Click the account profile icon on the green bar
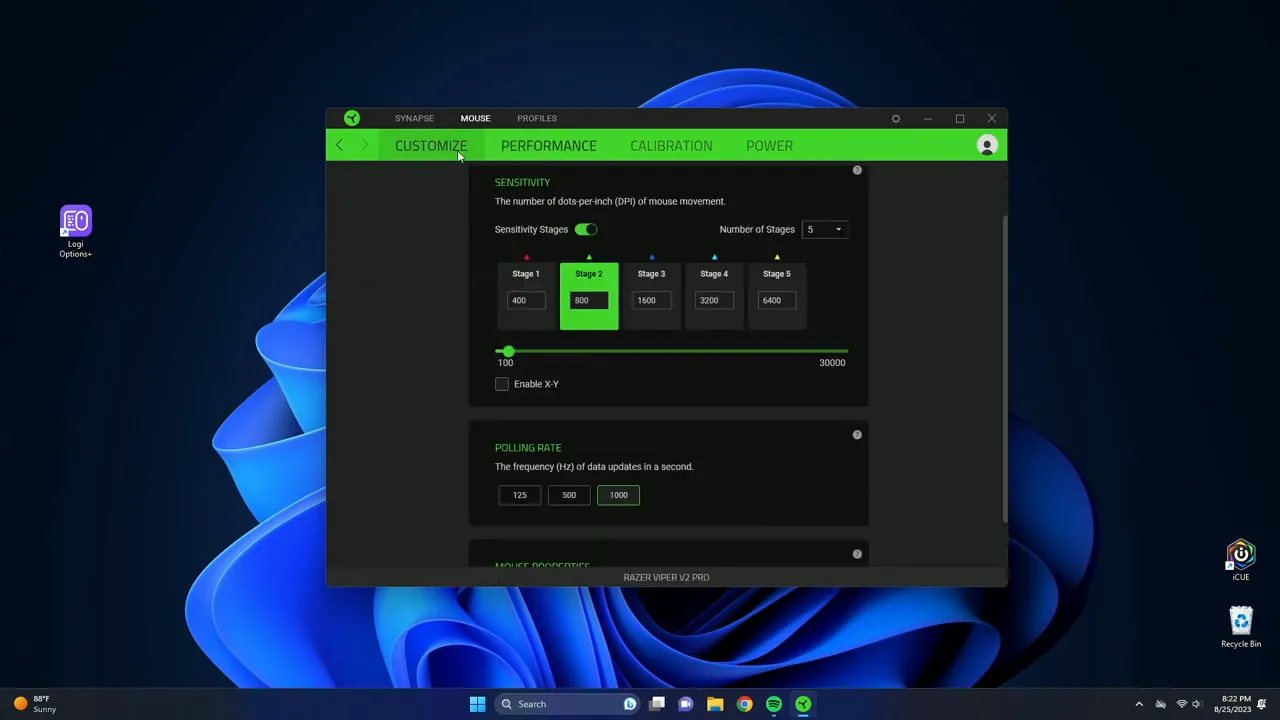Screen dimensions: 1280x720 [x=987, y=145]
